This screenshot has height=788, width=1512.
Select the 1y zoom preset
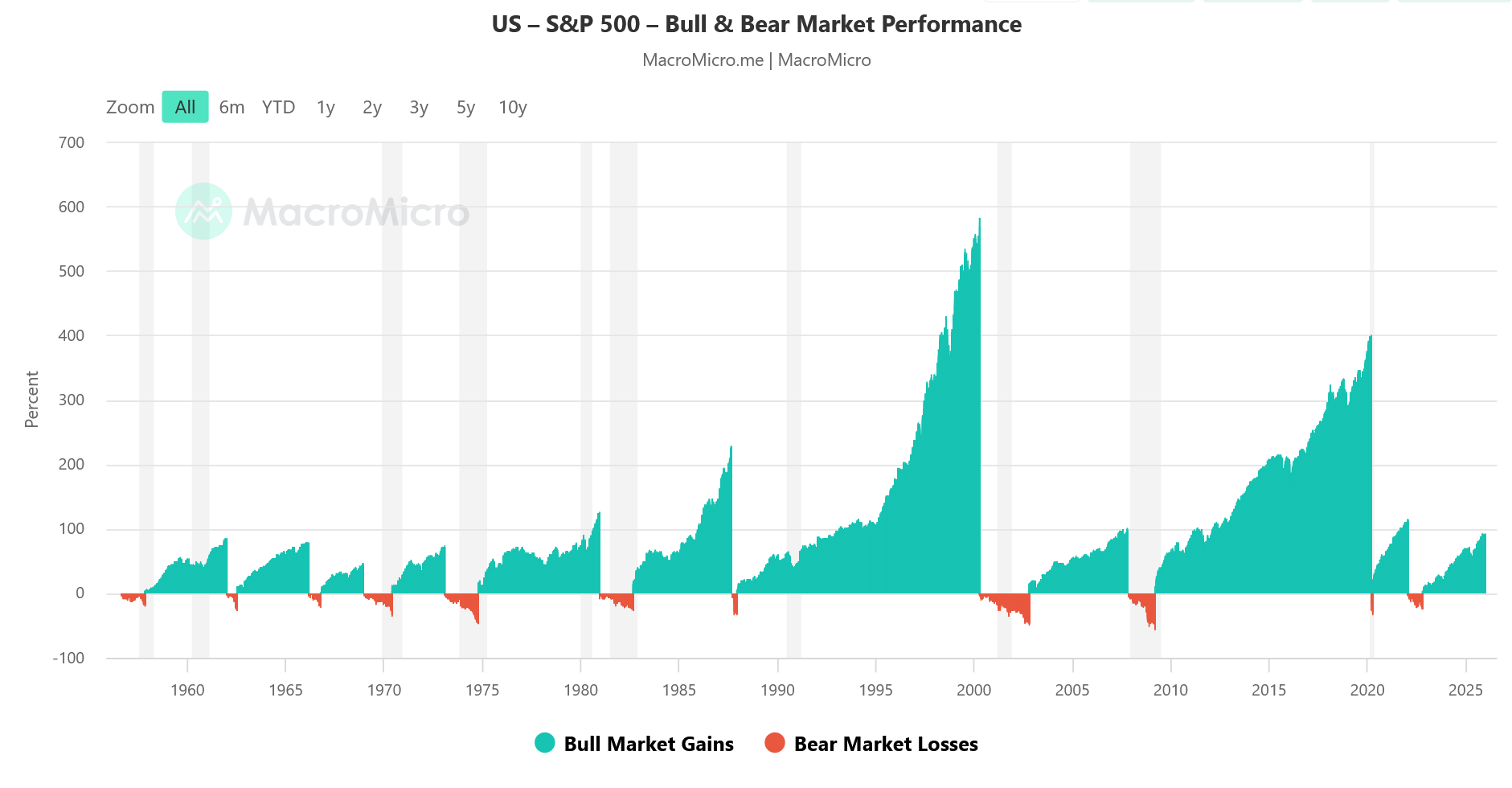[325, 106]
